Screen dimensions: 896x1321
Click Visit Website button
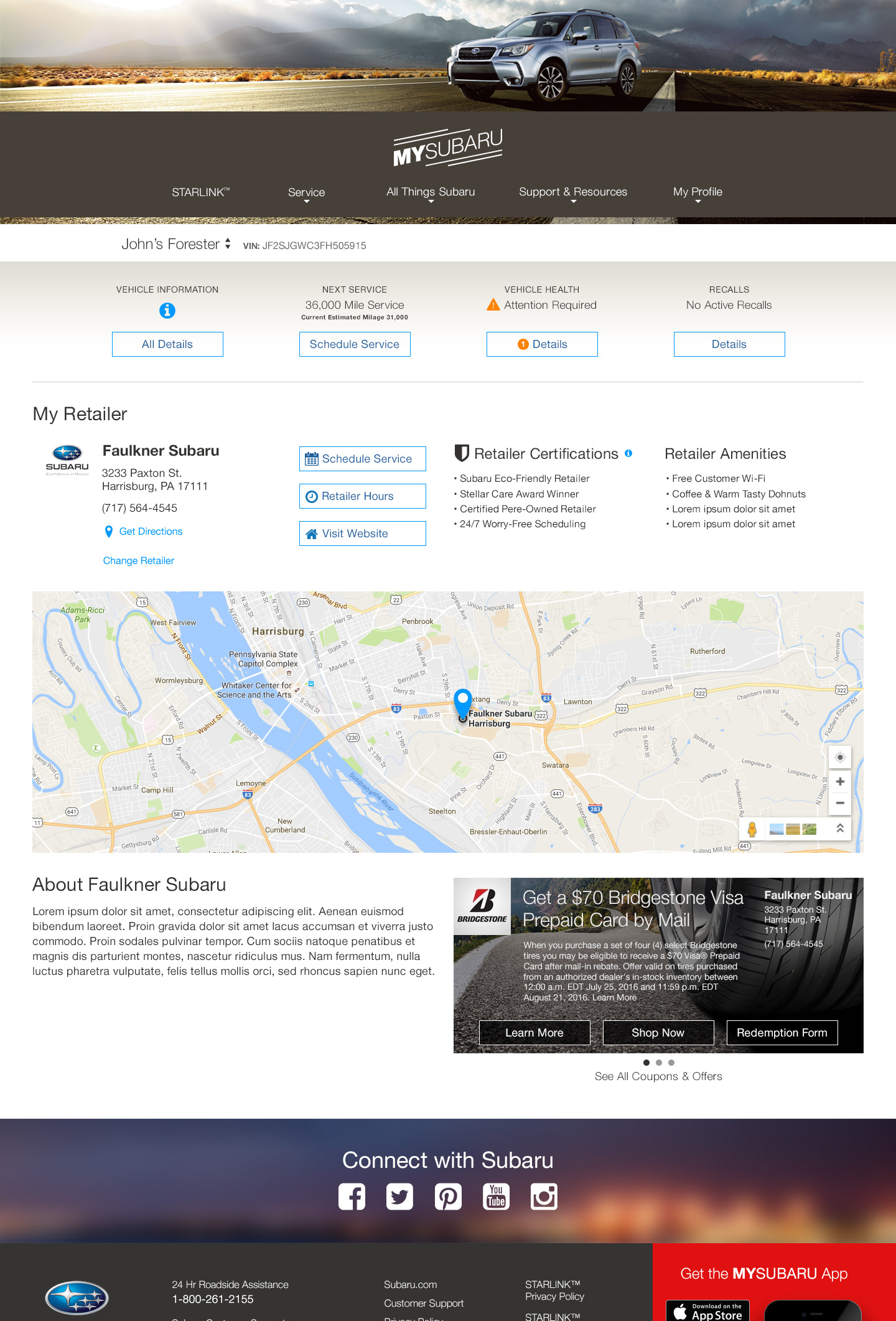coord(363,534)
